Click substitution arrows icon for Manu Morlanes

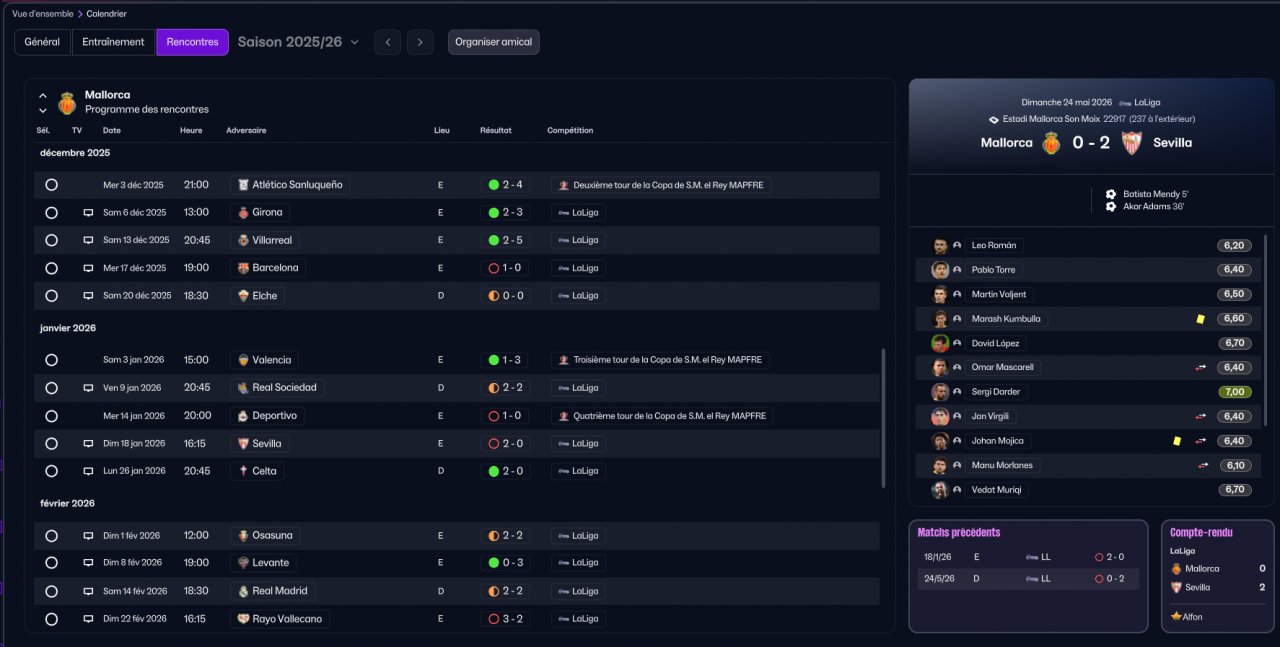(1204, 465)
